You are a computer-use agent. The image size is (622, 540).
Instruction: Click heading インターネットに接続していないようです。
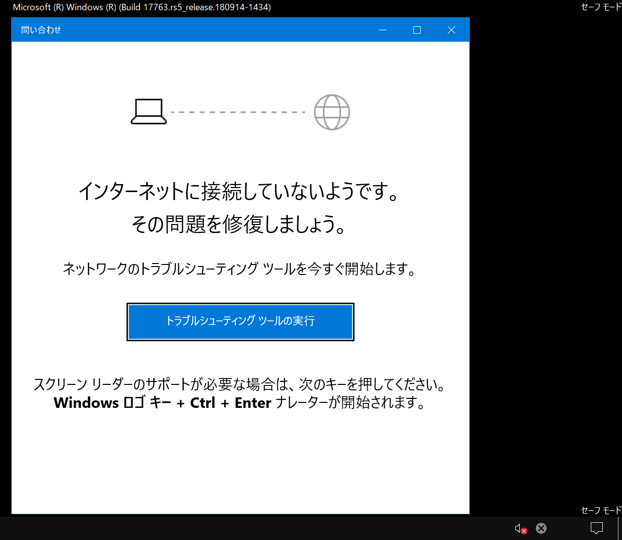238,192
